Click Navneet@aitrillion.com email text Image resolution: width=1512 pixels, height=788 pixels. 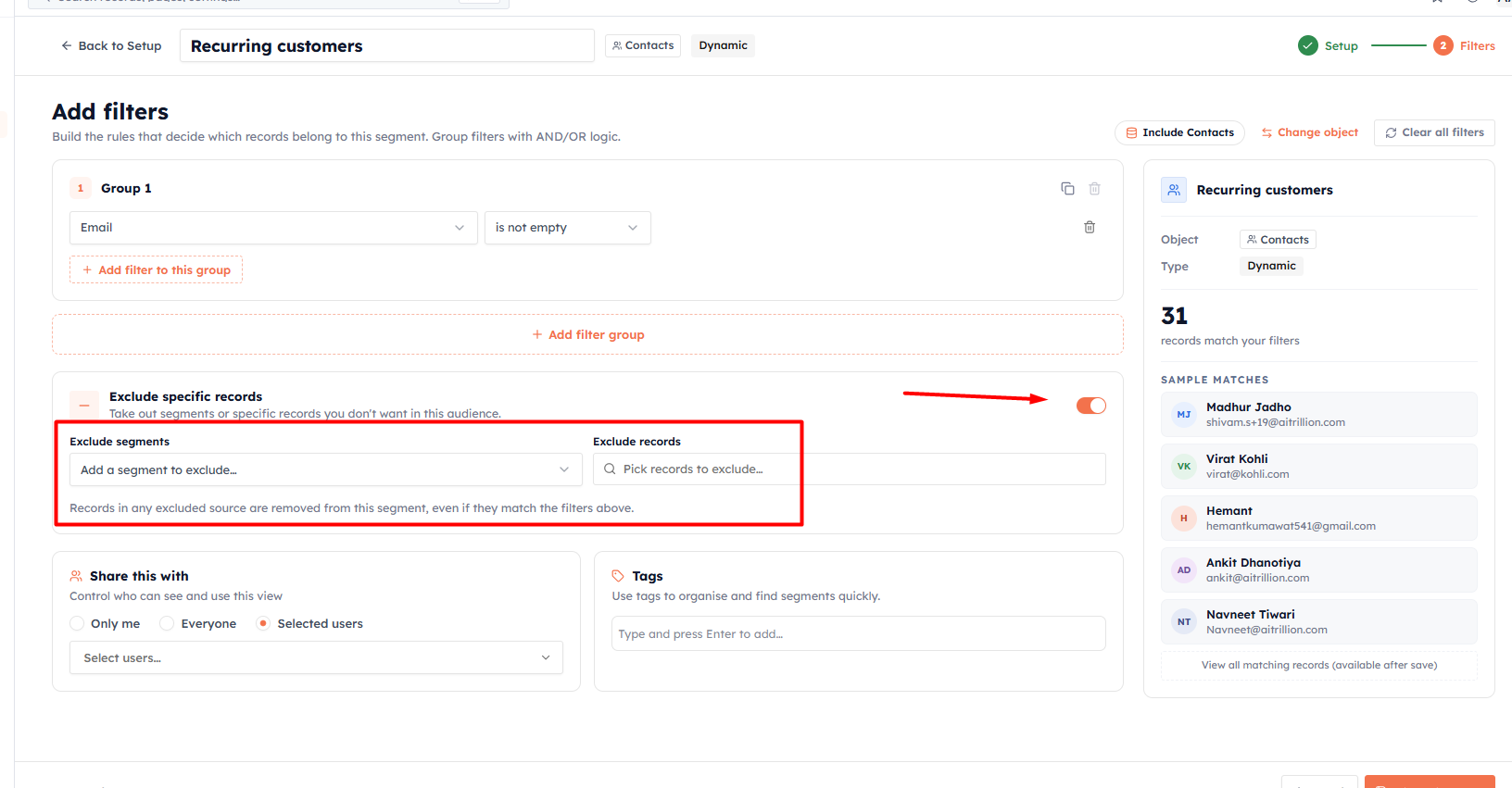point(1266,630)
